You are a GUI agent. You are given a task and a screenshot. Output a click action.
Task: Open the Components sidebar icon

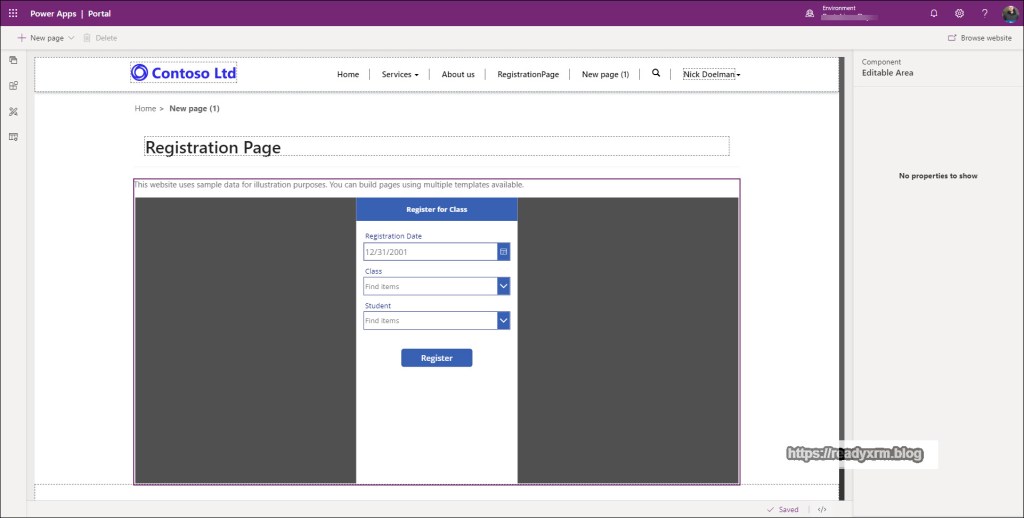pos(14,86)
